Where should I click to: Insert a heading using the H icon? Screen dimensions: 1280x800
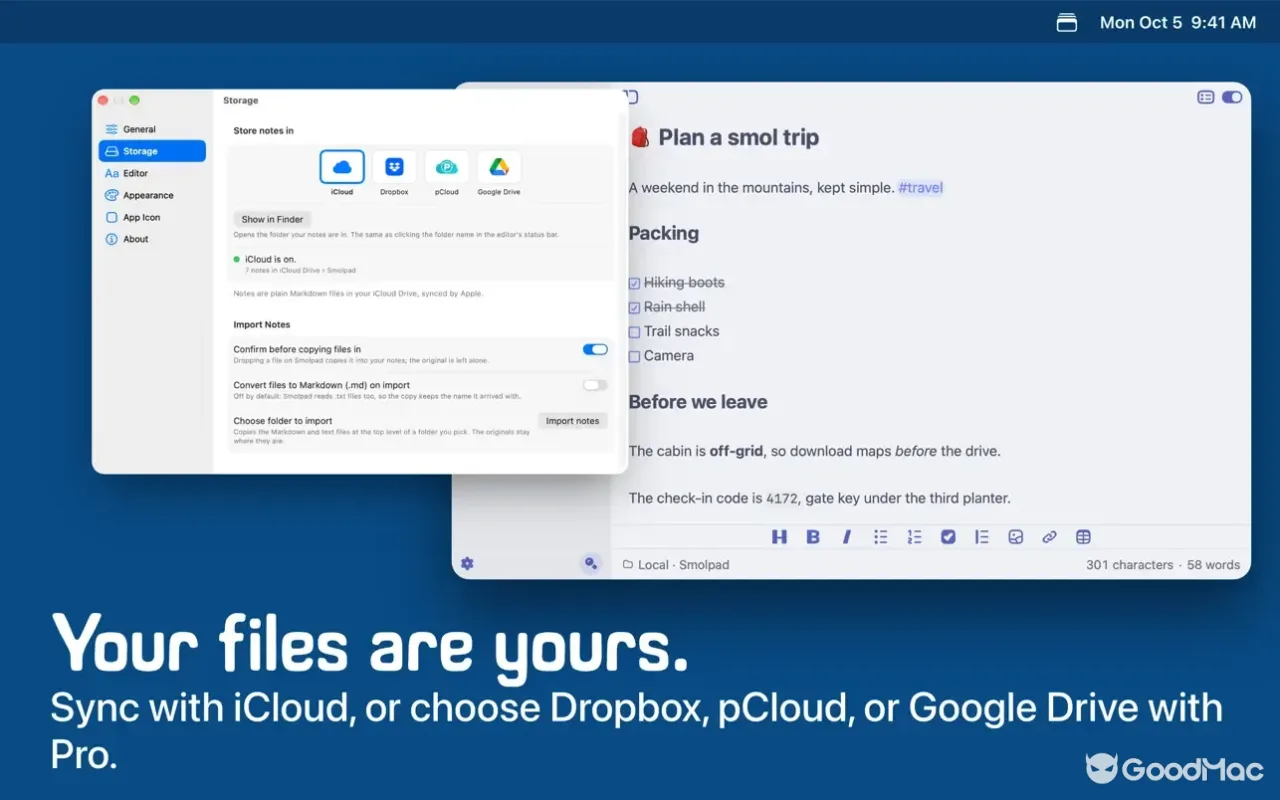click(x=779, y=537)
